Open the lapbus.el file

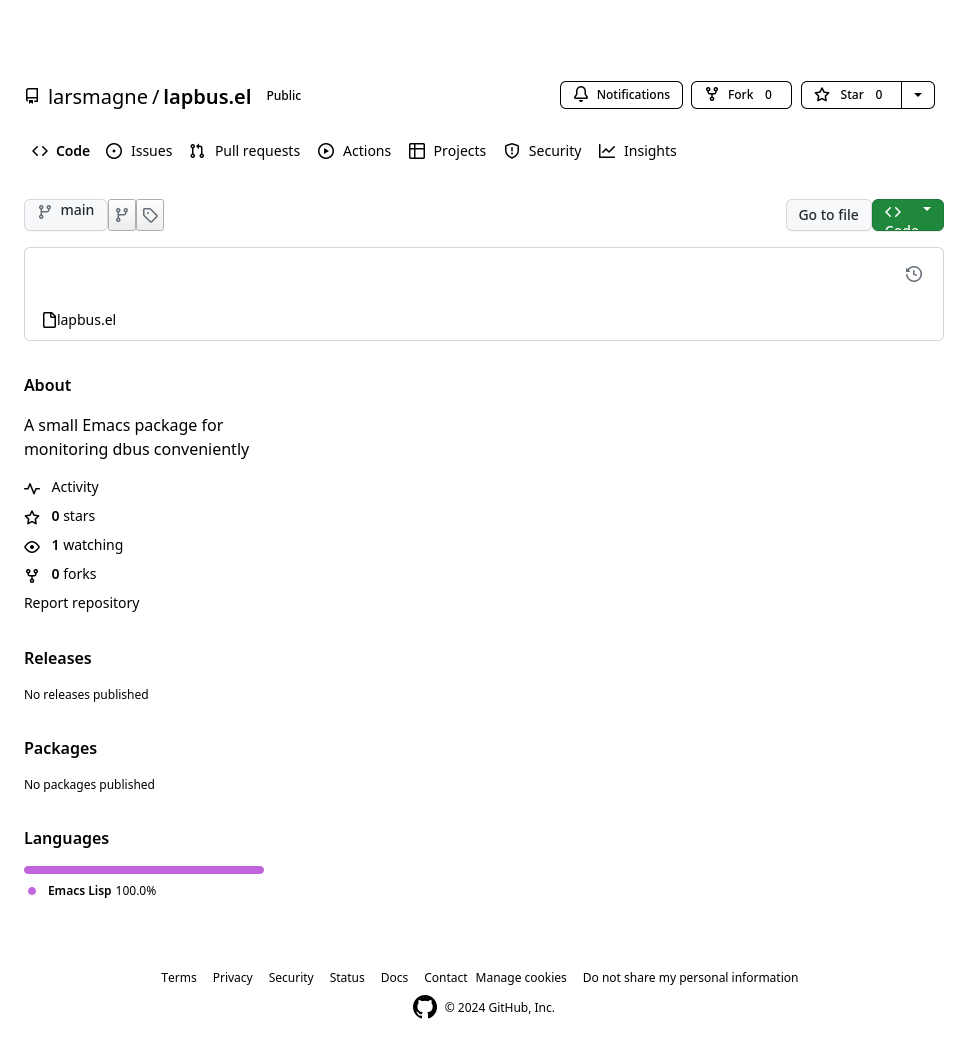click(87, 320)
